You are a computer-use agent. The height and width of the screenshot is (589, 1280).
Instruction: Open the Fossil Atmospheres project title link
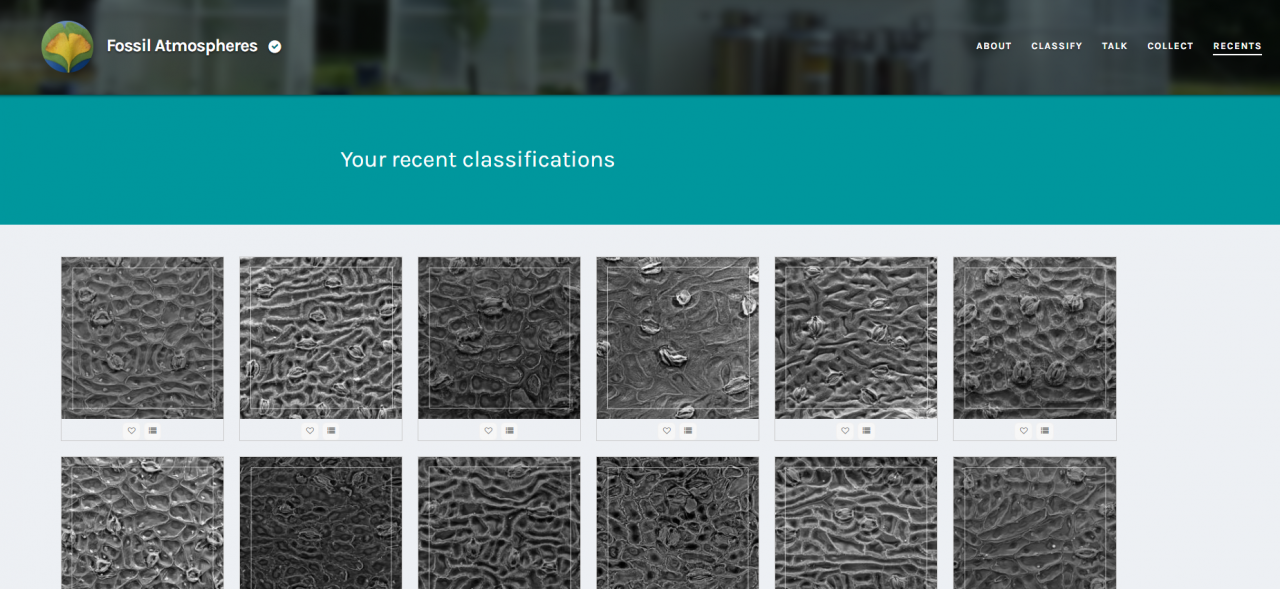pos(182,46)
